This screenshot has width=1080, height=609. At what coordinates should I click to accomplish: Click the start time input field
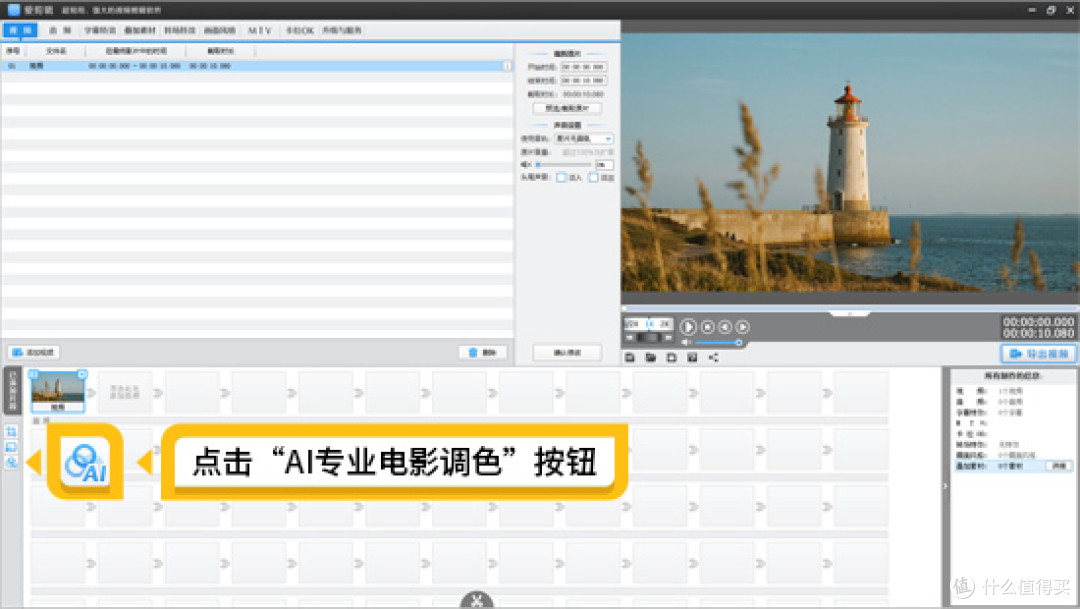click(583, 67)
